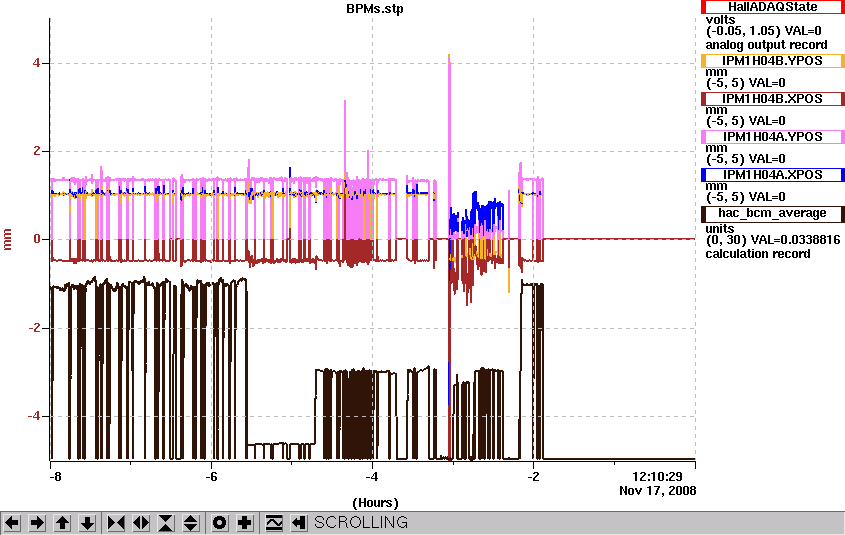Click the SCROLLING status text
This screenshot has height=535, width=845.
pyautogui.click(x=361, y=523)
